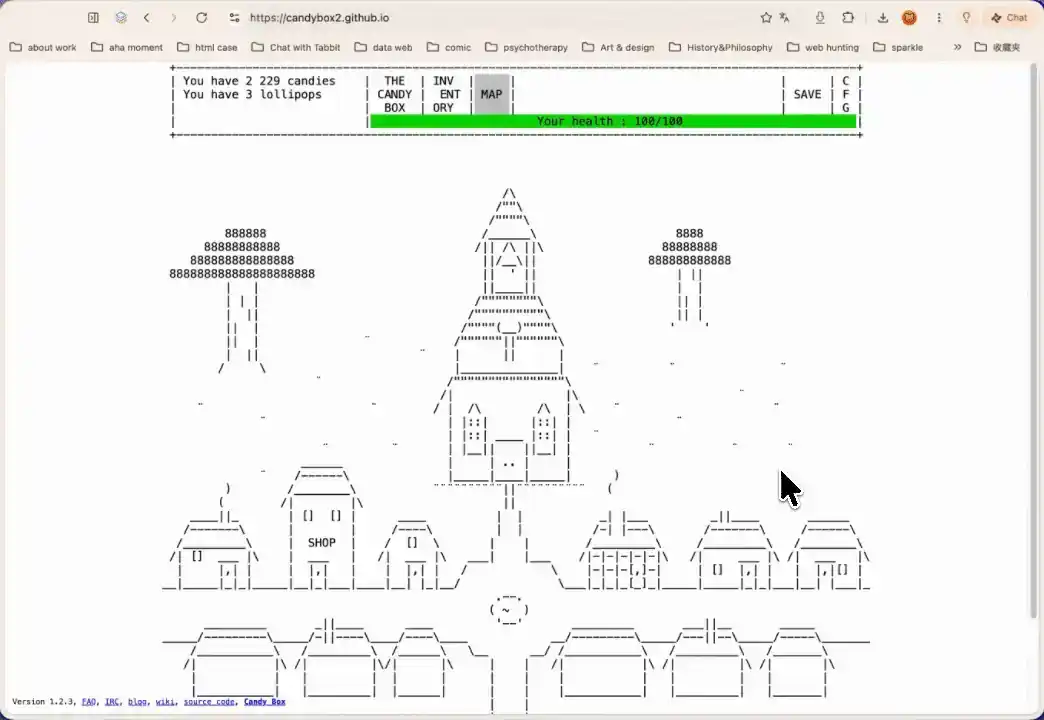Reload the Candy Box 2 page
The width and height of the screenshot is (1044, 720).
pyautogui.click(x=201, y=18)
